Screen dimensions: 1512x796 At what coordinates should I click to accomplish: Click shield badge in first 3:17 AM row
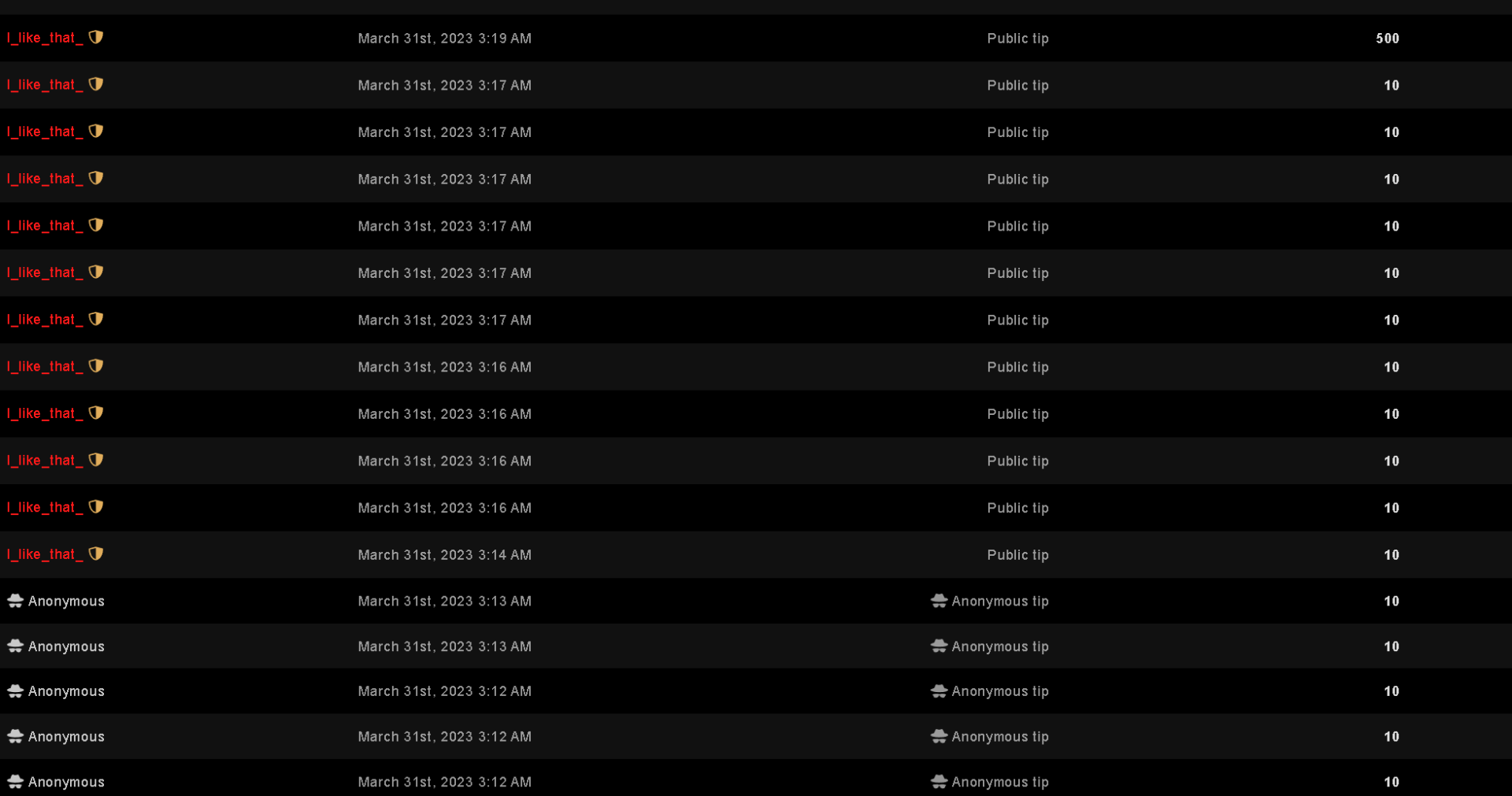[96, 84]
